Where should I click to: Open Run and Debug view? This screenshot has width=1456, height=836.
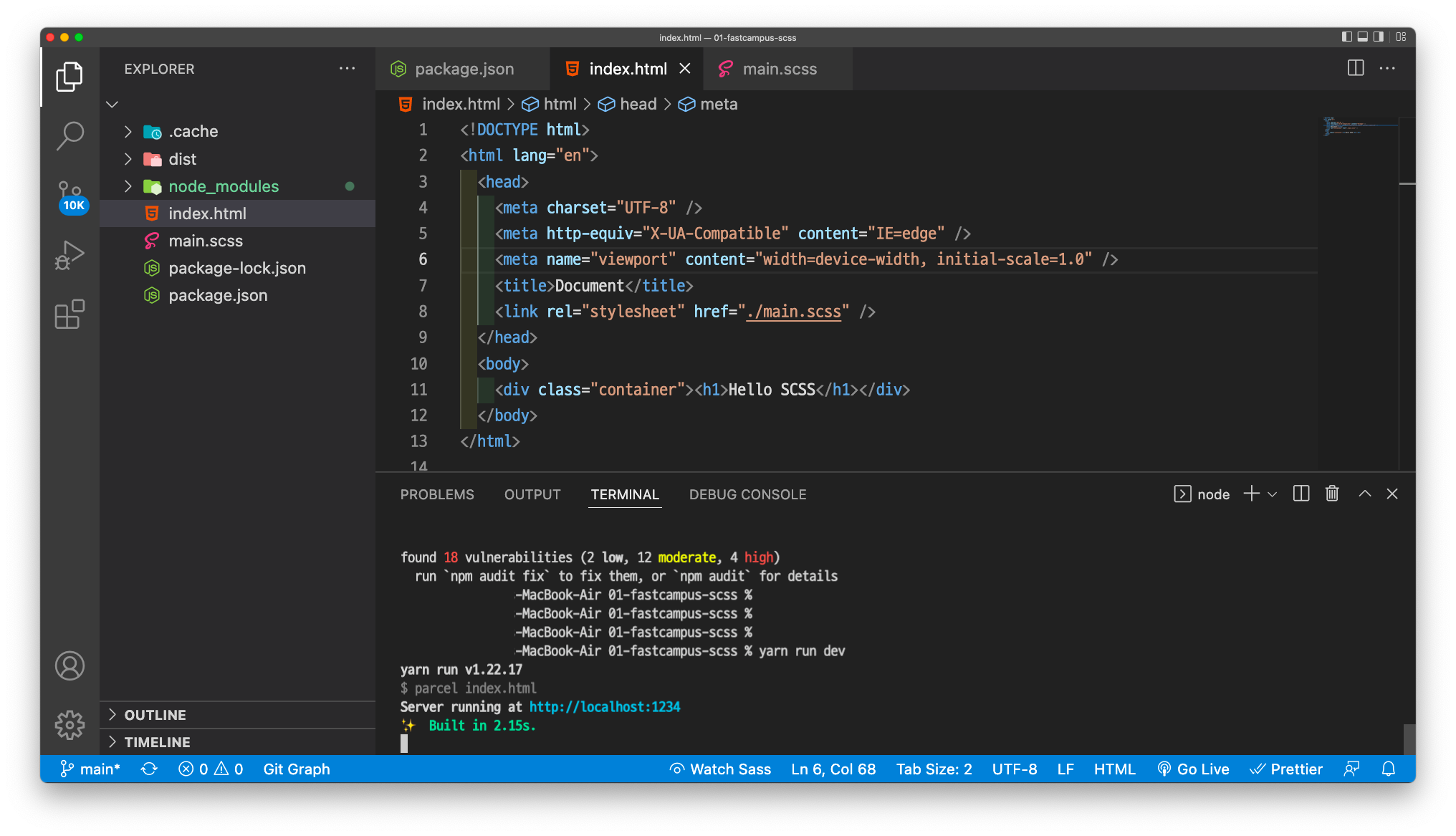tap(70, 254)
